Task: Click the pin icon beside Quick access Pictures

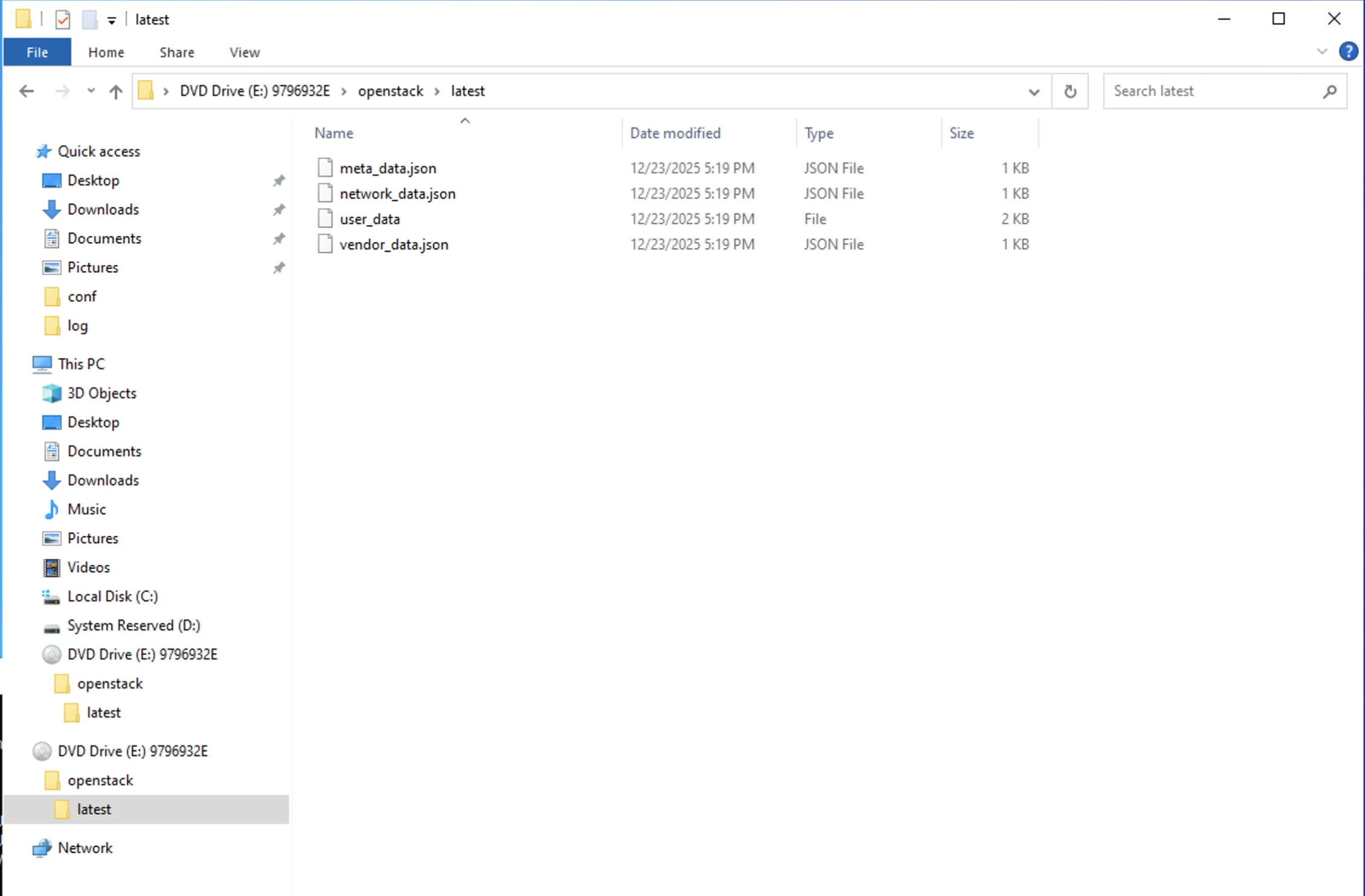Action: (x=278, y=267)
